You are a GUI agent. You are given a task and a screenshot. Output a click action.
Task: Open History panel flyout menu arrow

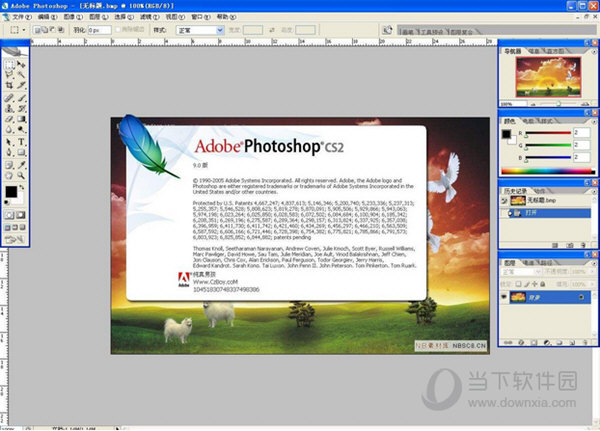pyautogui.click(x=593, y=191)
